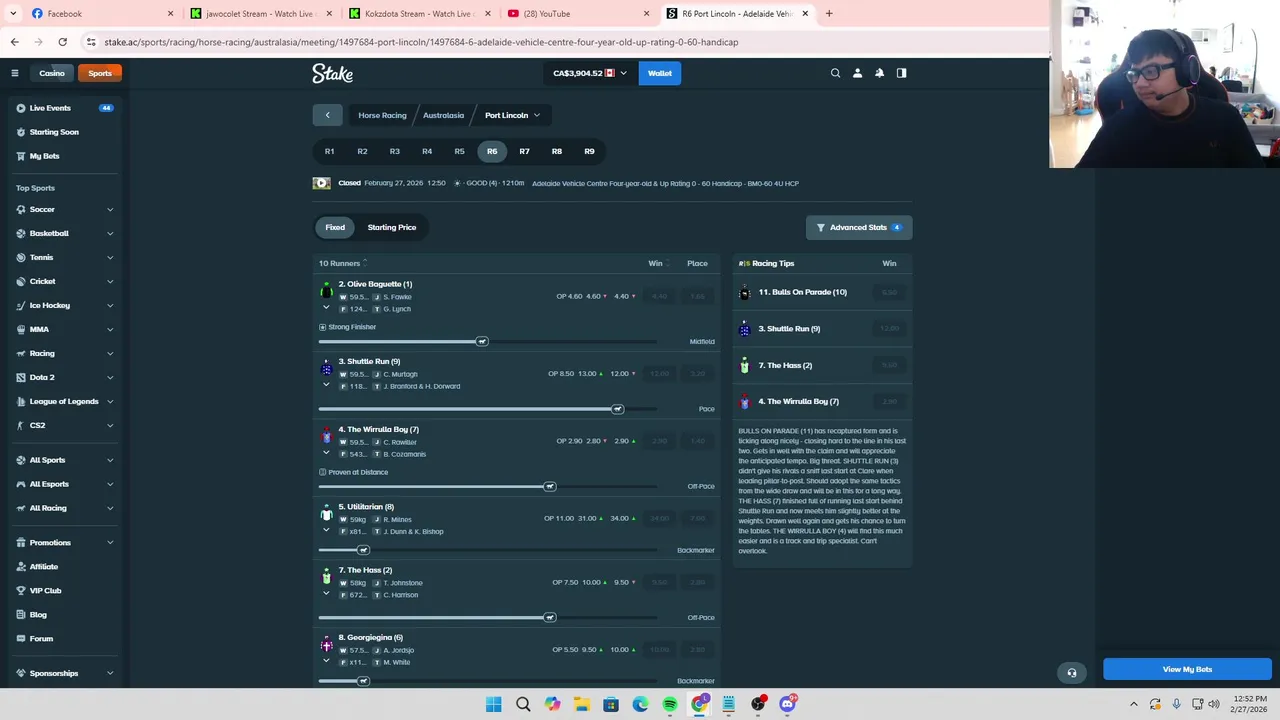Select race tab R9

[x=589, y=151]
